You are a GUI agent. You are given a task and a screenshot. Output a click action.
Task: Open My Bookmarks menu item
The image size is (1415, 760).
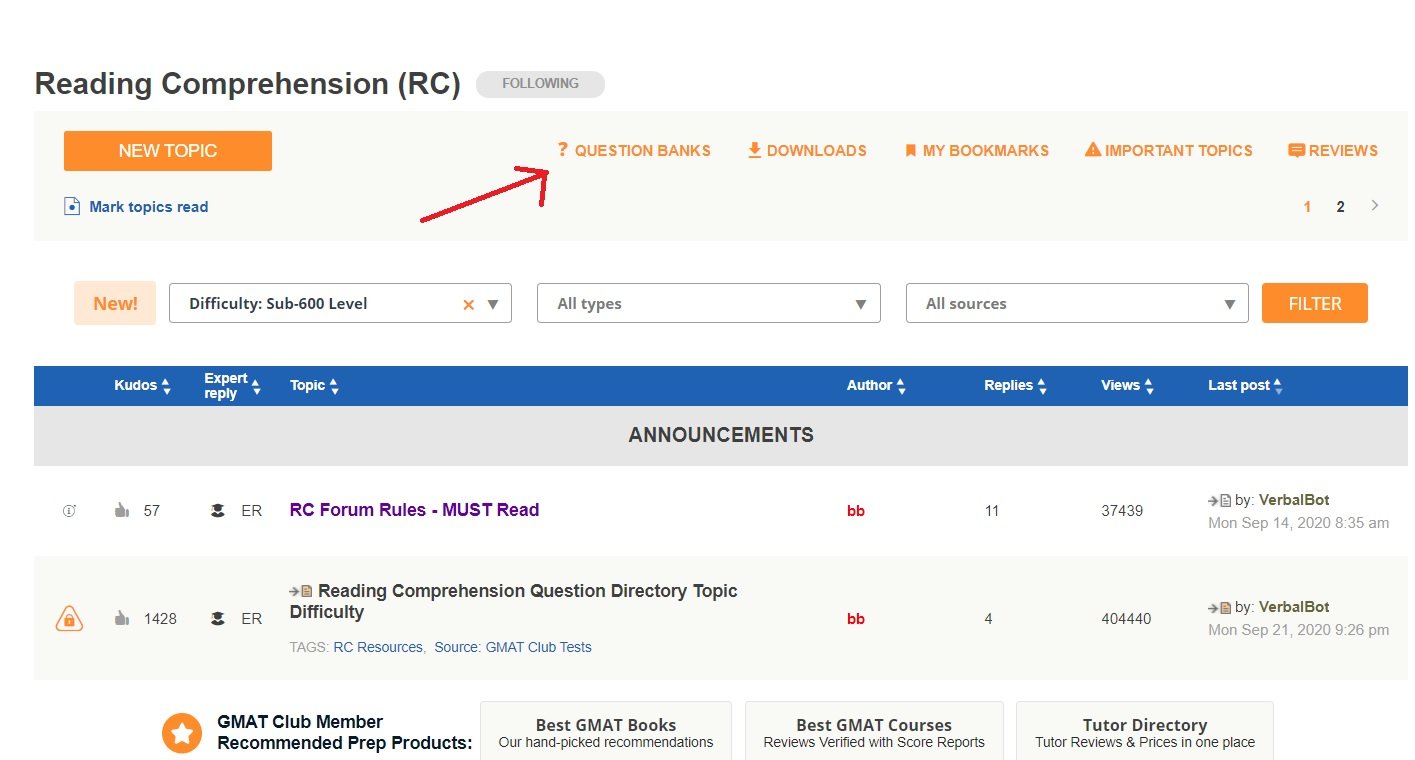point(976,151)
